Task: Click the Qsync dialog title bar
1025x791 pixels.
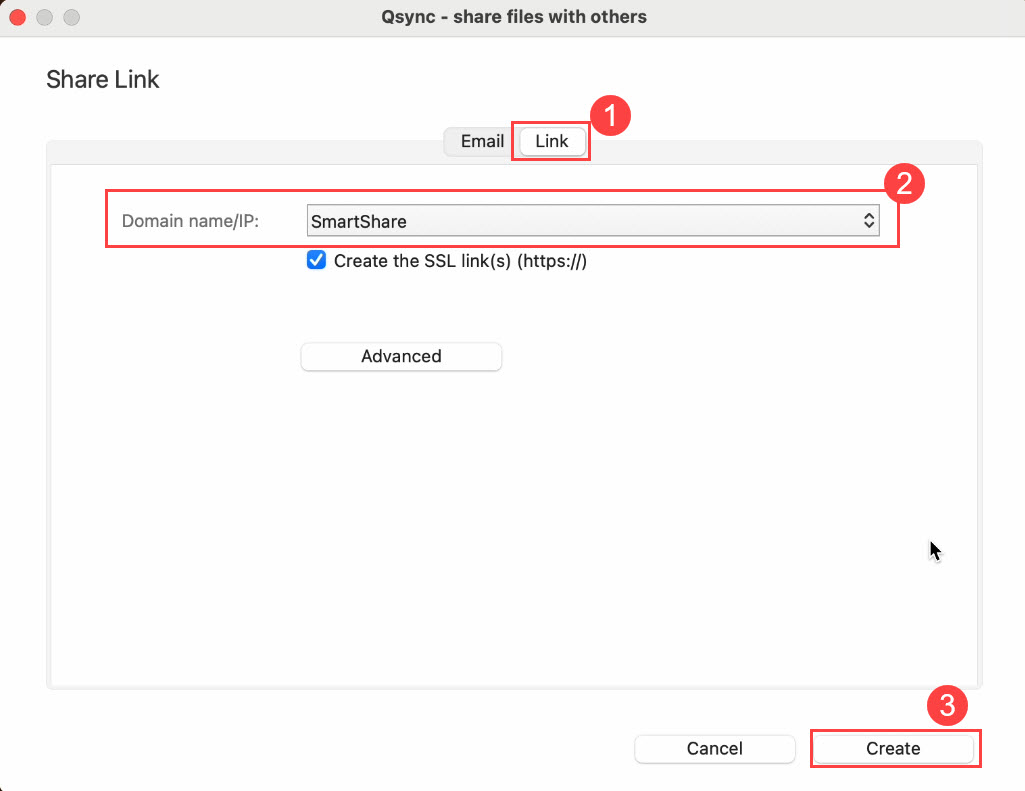Action: point(512,17)
